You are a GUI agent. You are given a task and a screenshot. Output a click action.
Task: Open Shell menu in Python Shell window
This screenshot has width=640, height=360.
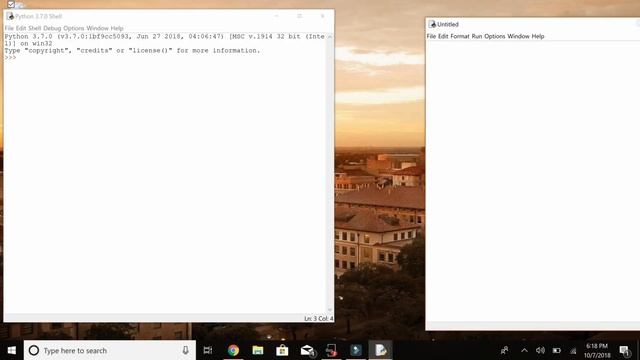point(35,28)
